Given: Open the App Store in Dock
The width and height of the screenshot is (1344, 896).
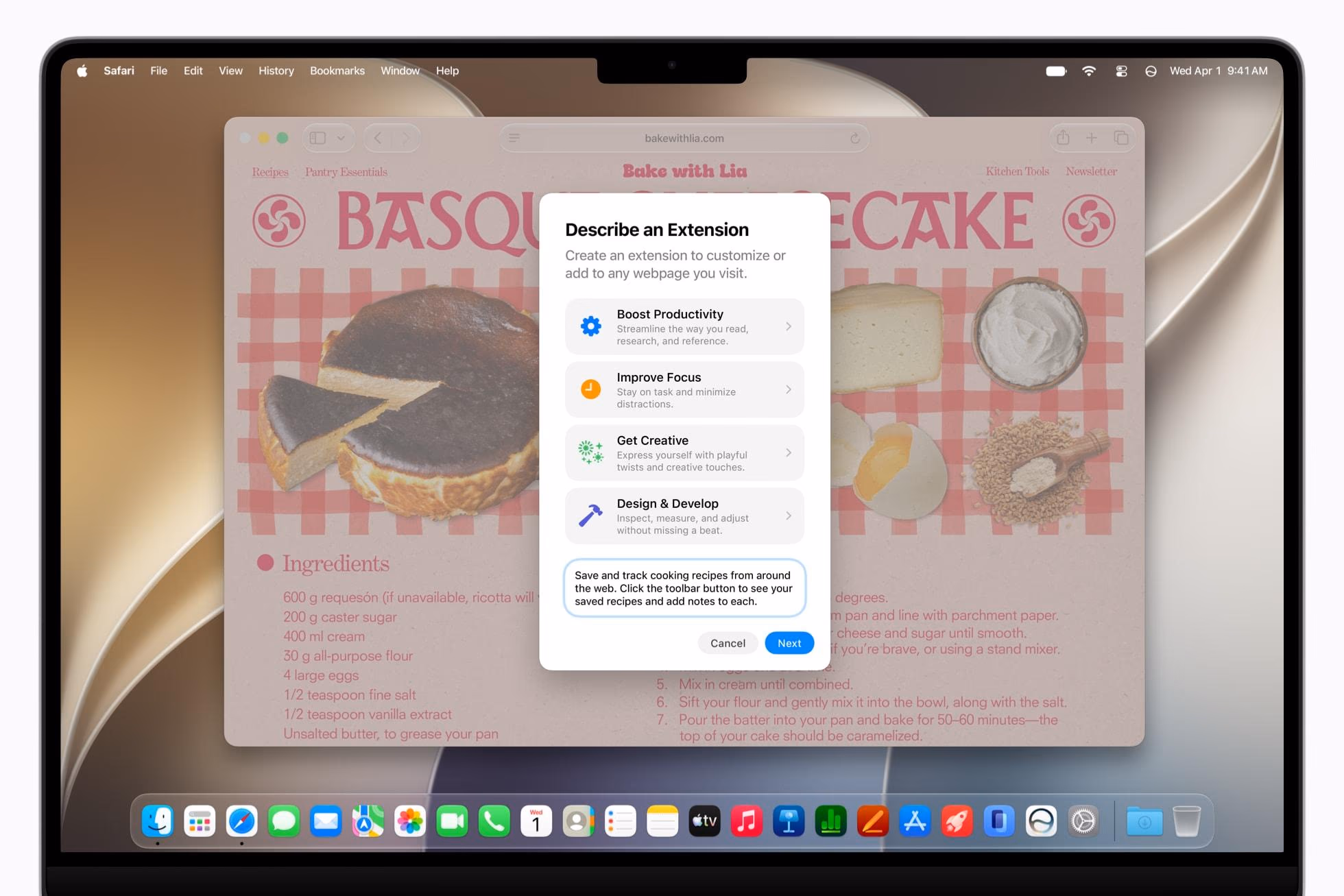Looking at the screenshot, I should tap(915, 821).
